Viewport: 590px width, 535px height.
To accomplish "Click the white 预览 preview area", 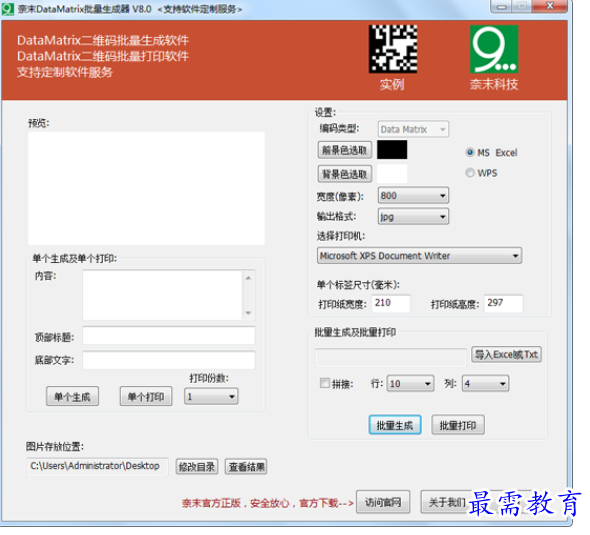I will pos(146,188).
